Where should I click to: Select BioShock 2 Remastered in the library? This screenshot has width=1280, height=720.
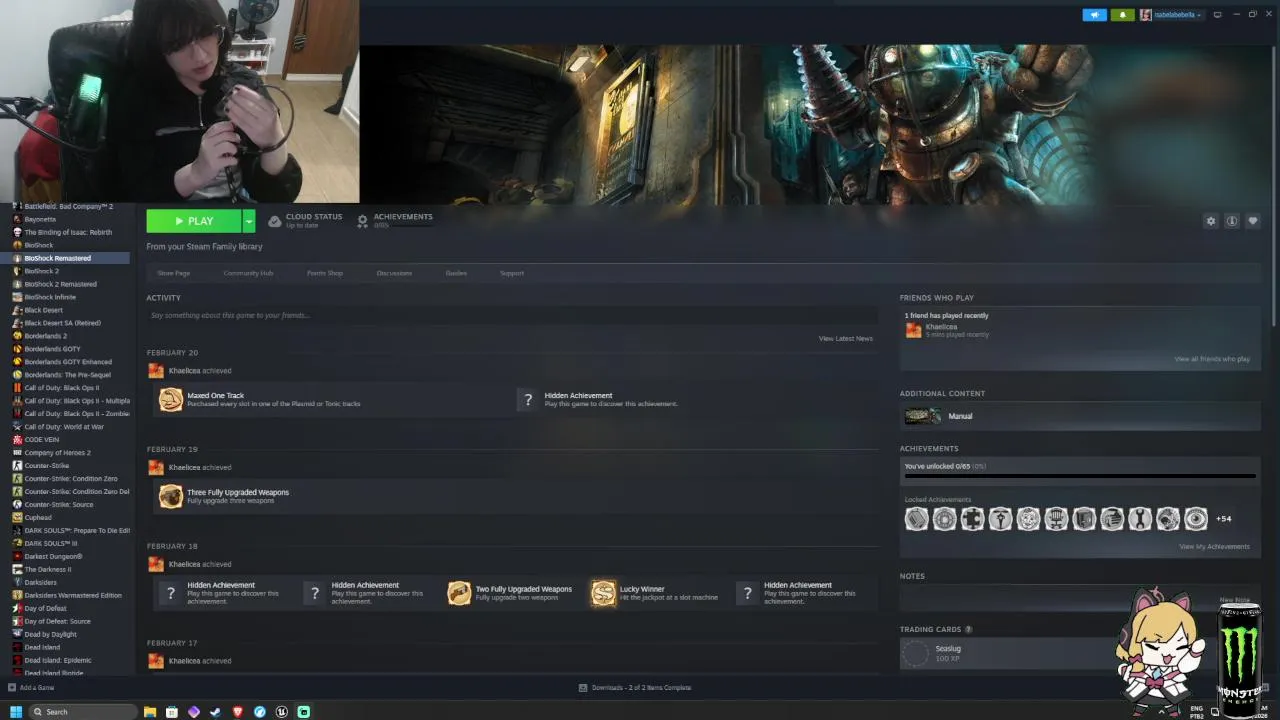click(60, 284)
